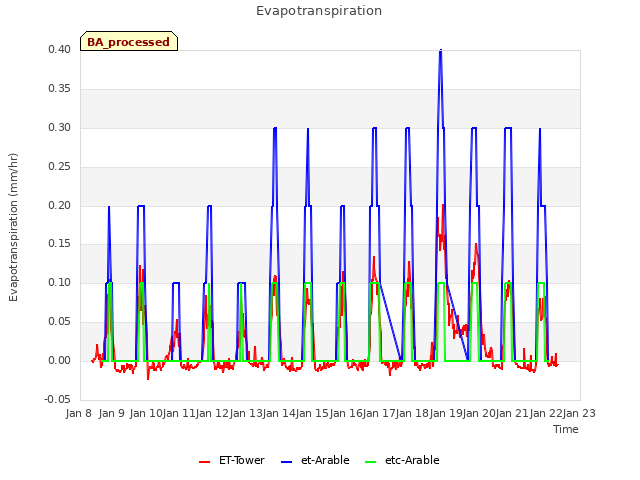Click the BA_processed label tag
Viewport: 640px width, 480px height.
pos(129,41)
